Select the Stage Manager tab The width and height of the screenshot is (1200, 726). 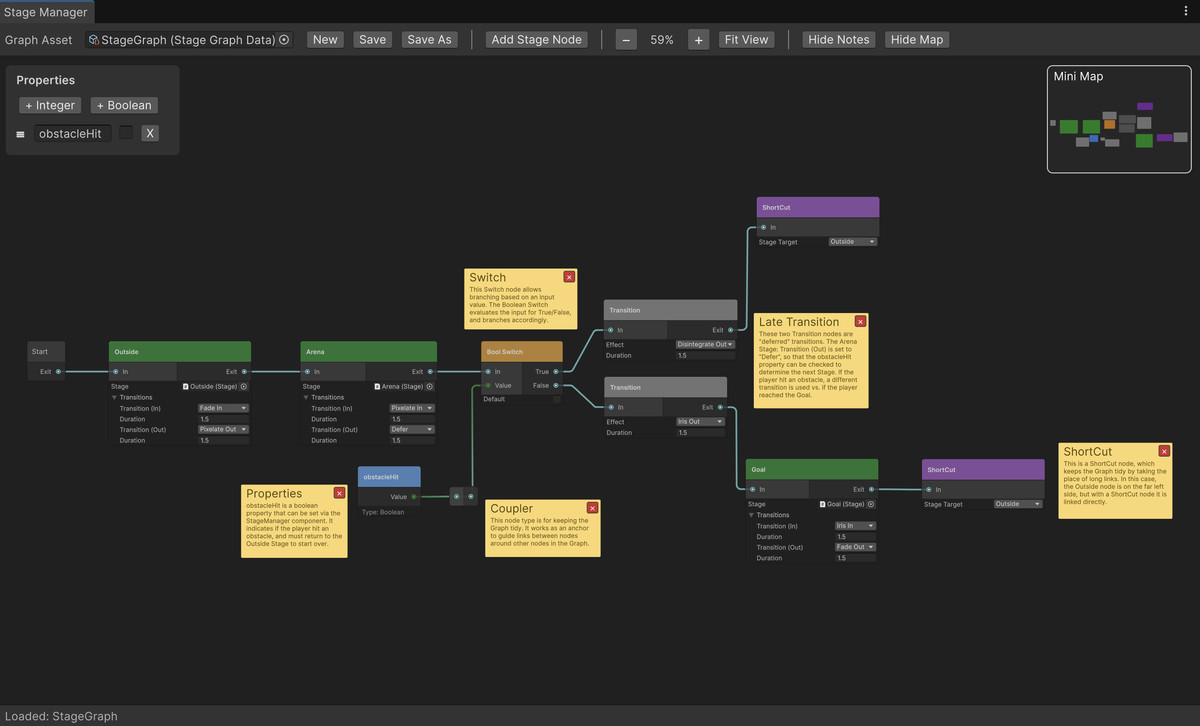click(x=46, y=12)
